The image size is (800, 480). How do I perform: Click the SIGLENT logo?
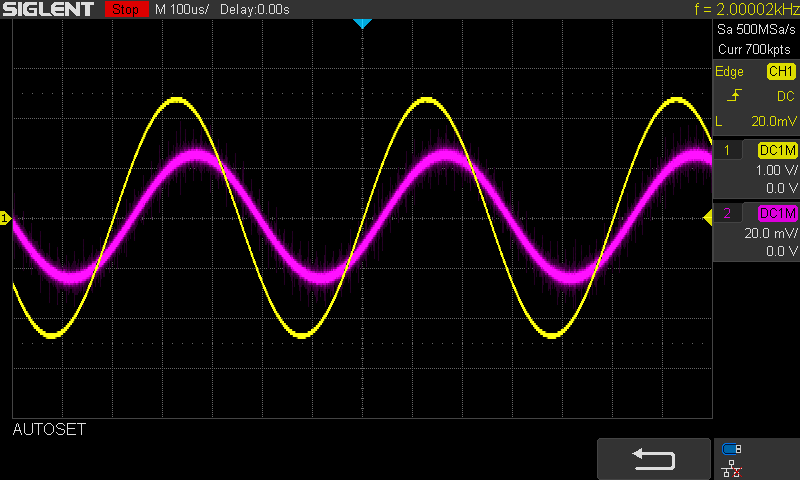tap(48, 9)
